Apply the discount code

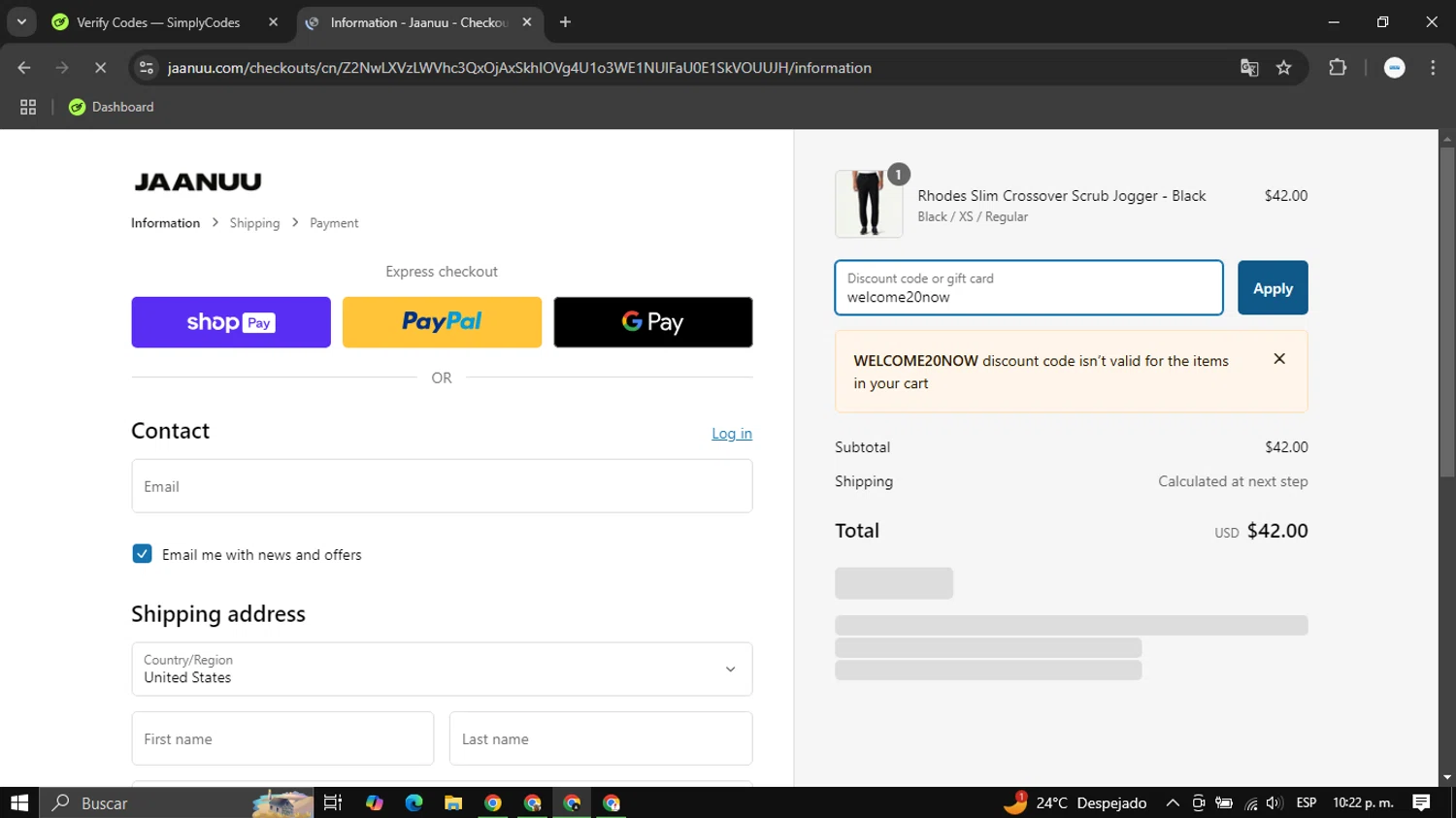[x=1273, y=287]
